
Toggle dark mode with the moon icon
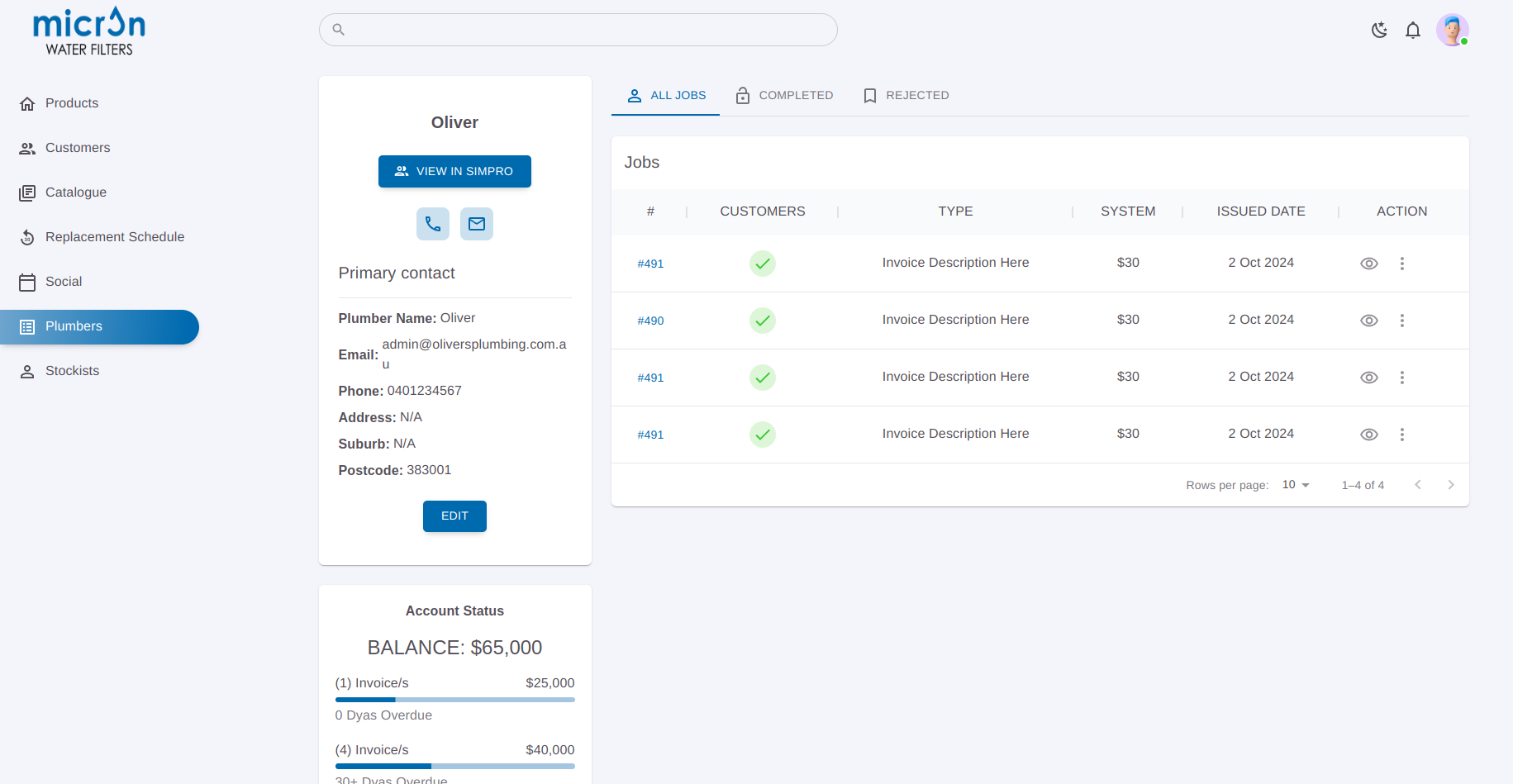pyautogui.click(x=1379, y=31)
